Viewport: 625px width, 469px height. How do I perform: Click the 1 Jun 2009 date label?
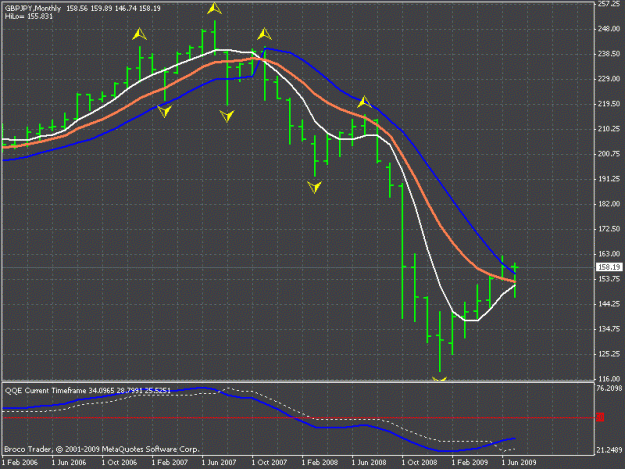(519, 462)
